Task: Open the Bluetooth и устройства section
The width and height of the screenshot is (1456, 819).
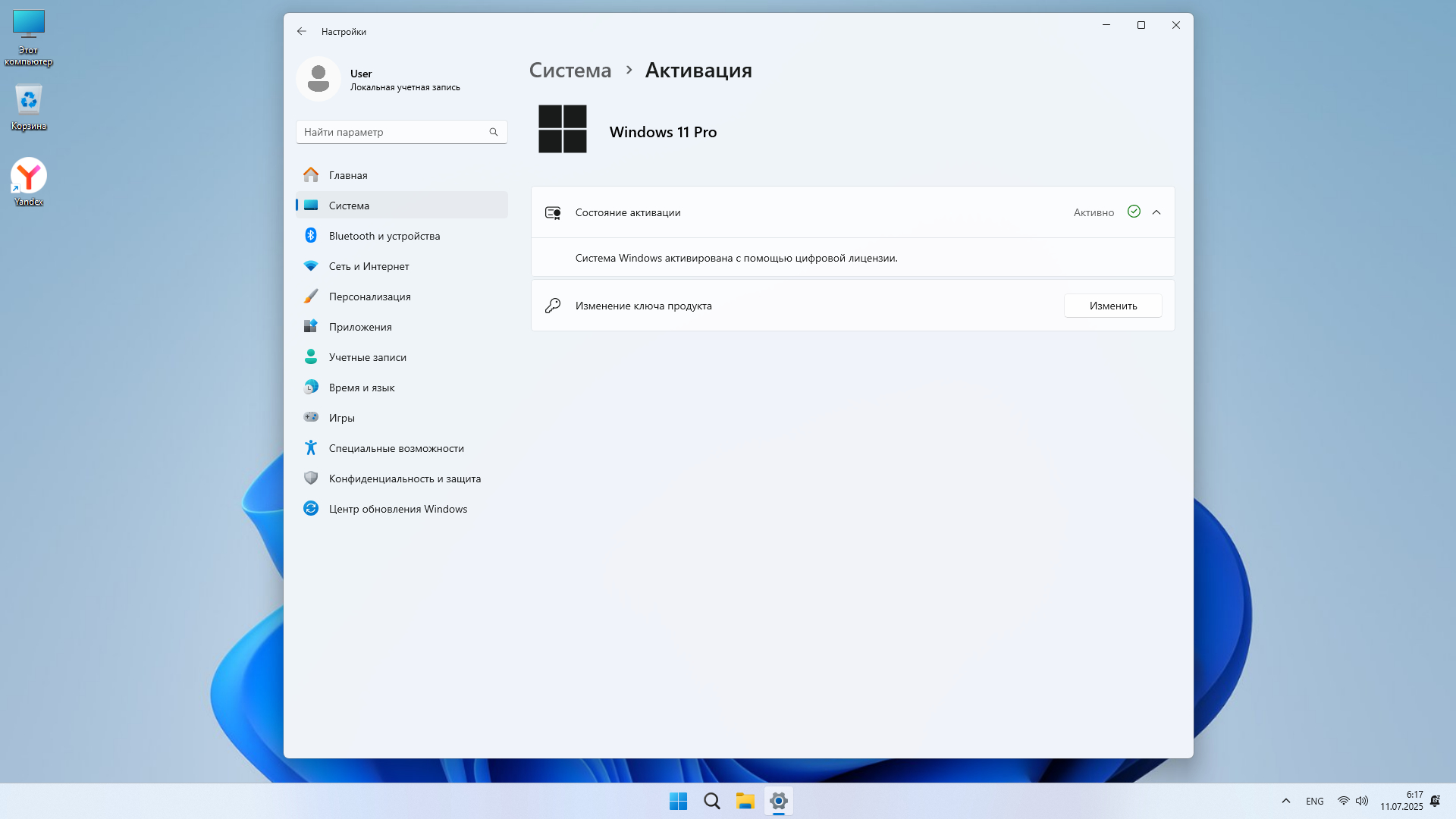Action: coord(384,236)
